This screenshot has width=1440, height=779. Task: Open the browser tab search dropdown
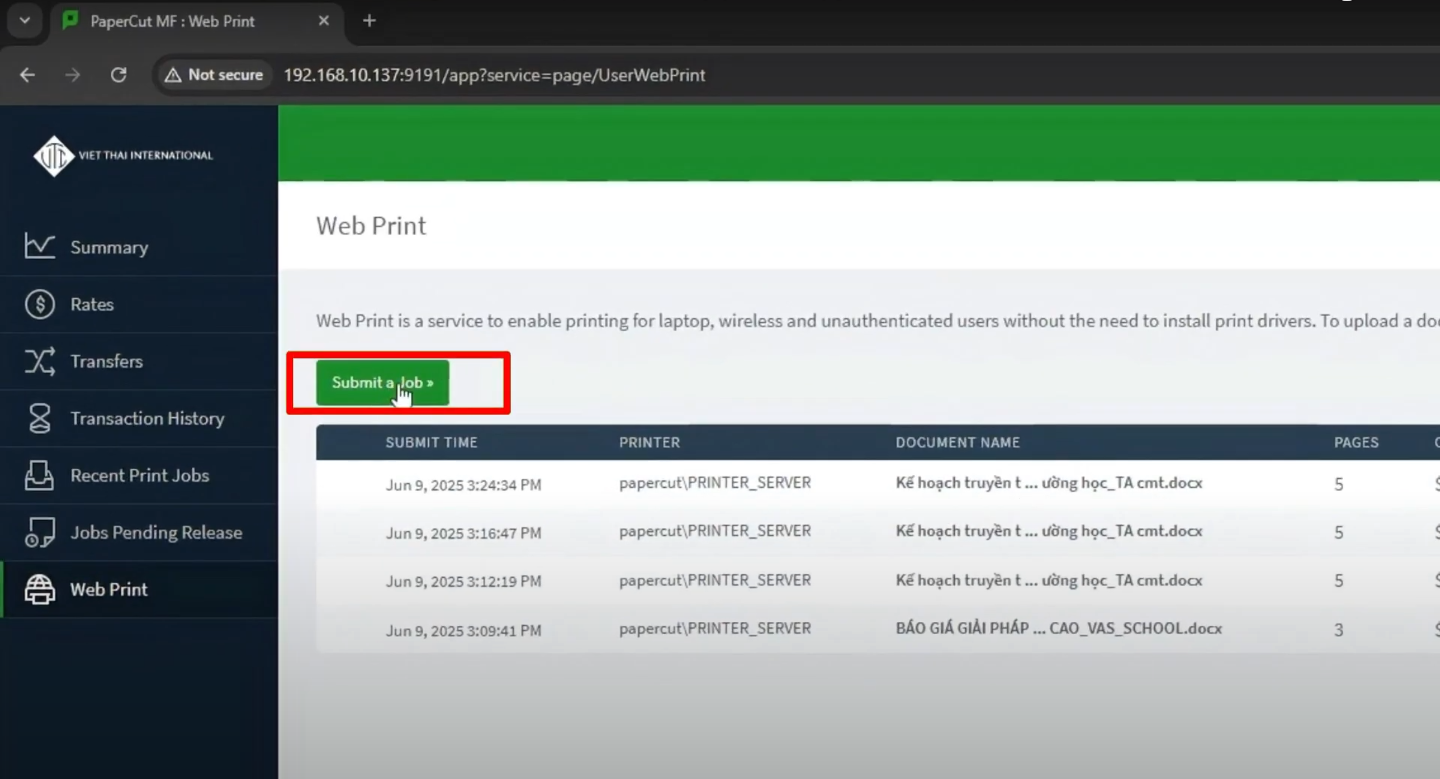[25, 21]
